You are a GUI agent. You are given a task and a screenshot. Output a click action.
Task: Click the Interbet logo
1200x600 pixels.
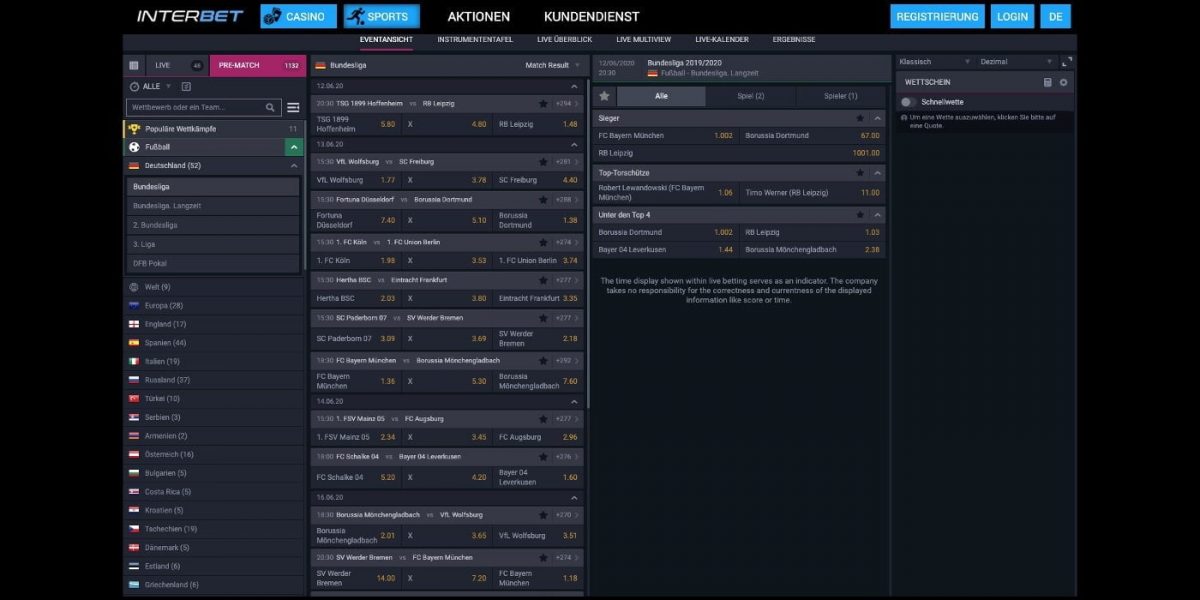coord(190,16)
